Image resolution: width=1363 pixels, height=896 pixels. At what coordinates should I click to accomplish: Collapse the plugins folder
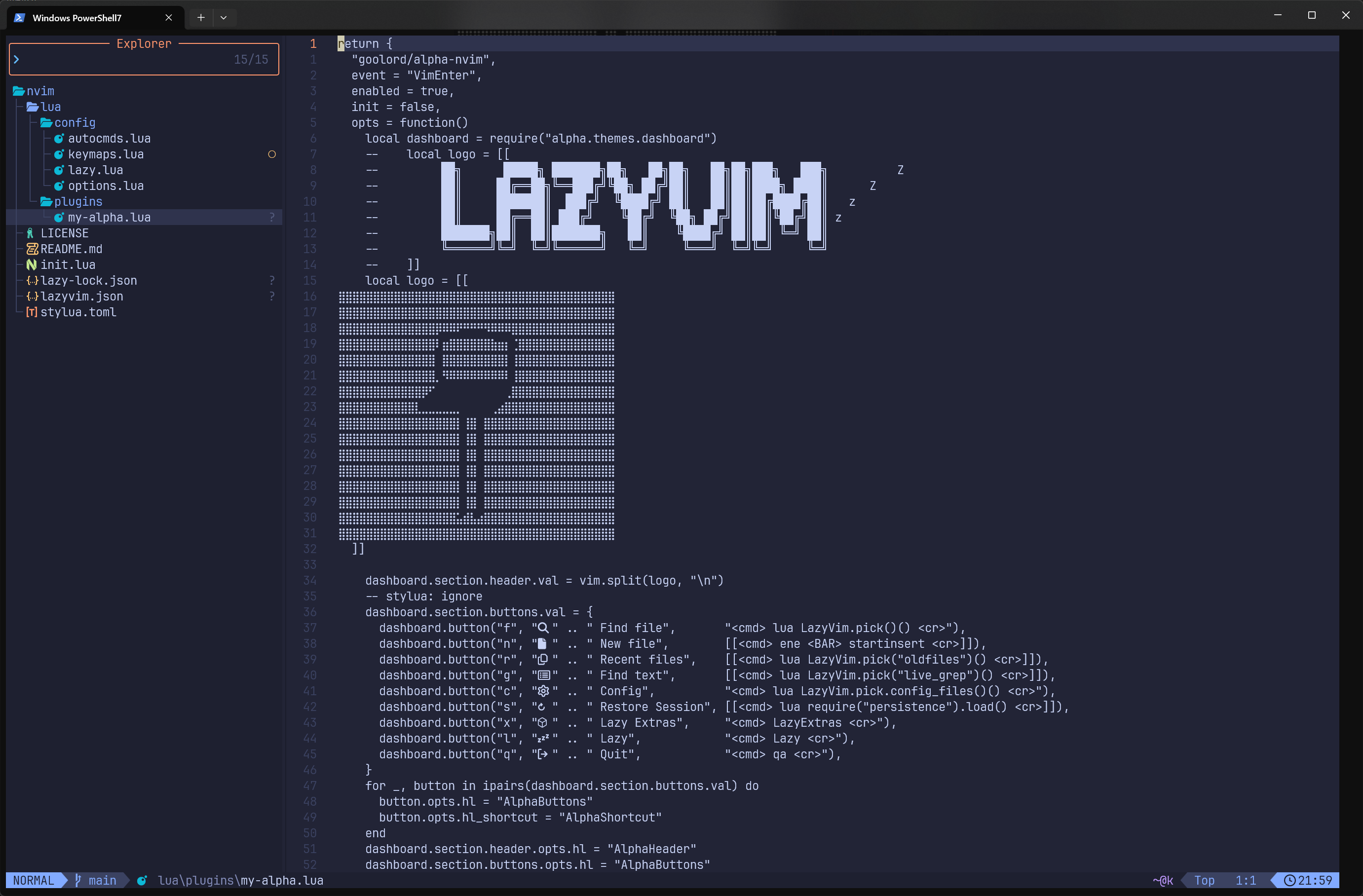pos(71,201)
